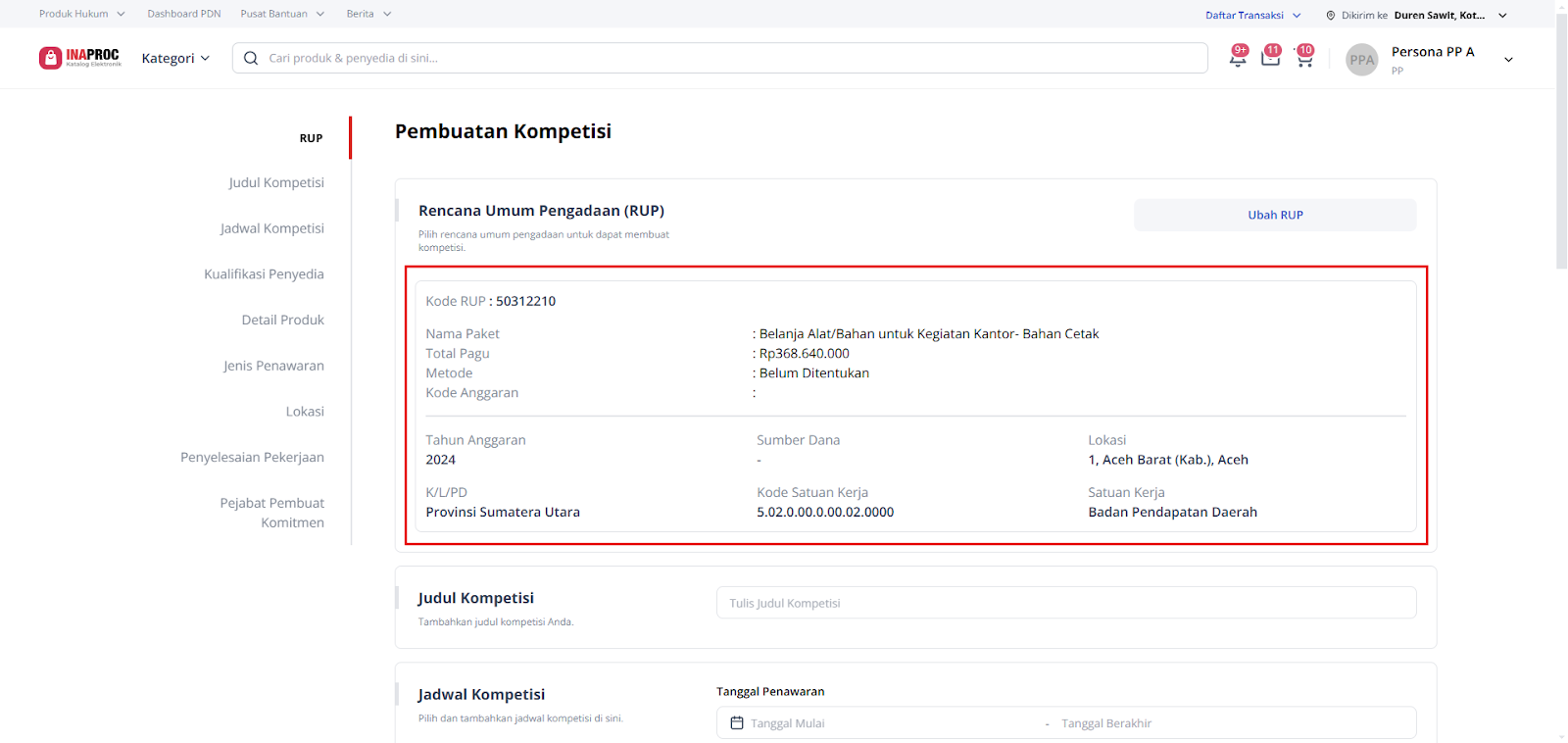Open the Pusat Bantuan menu
Viewport: 1568px width, 743px height.
[282, 14]
